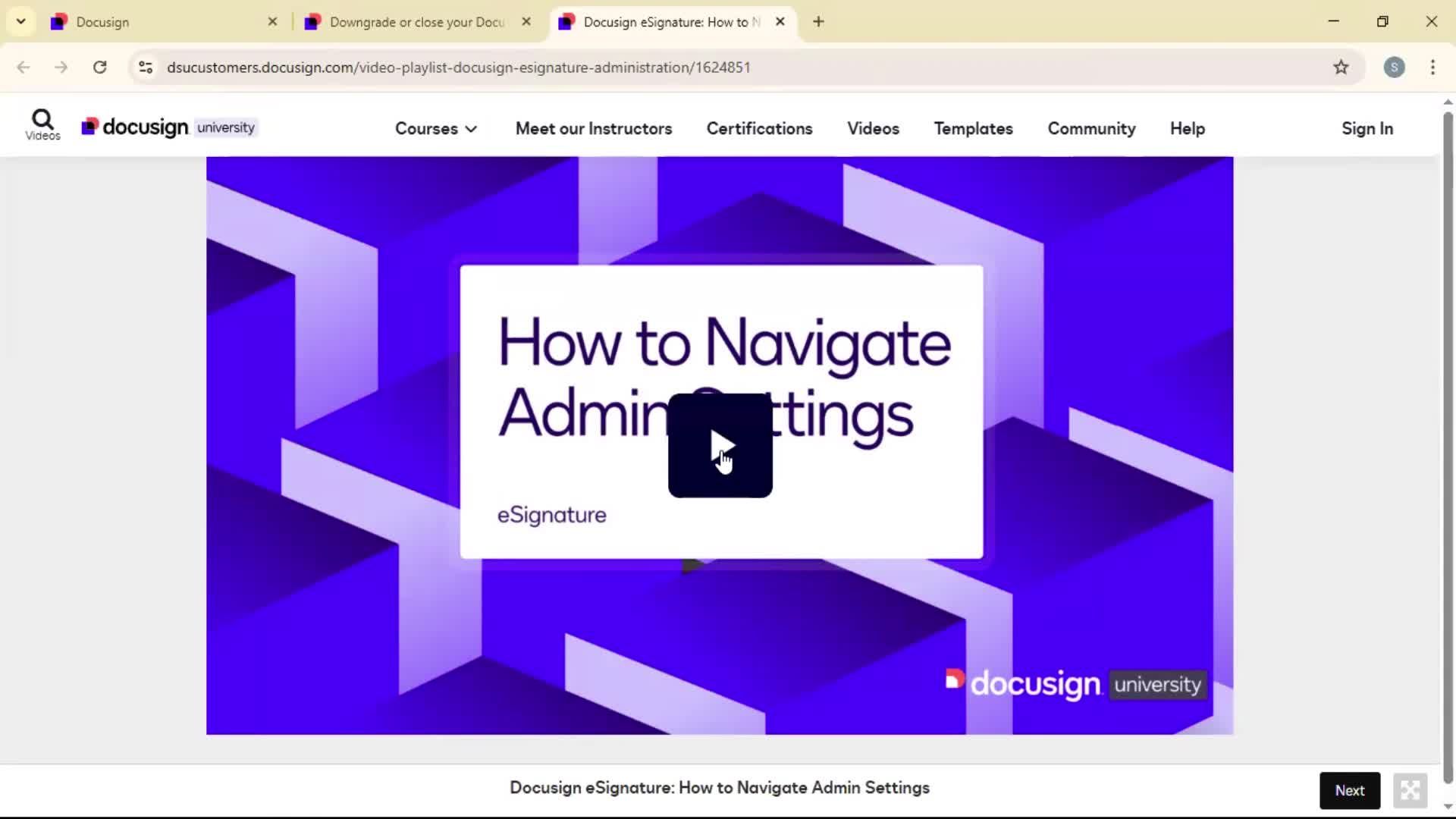Close the Downgrade or close tab
The width and height of the screenshot is (1456, 819).
click(x=526, y=22)
